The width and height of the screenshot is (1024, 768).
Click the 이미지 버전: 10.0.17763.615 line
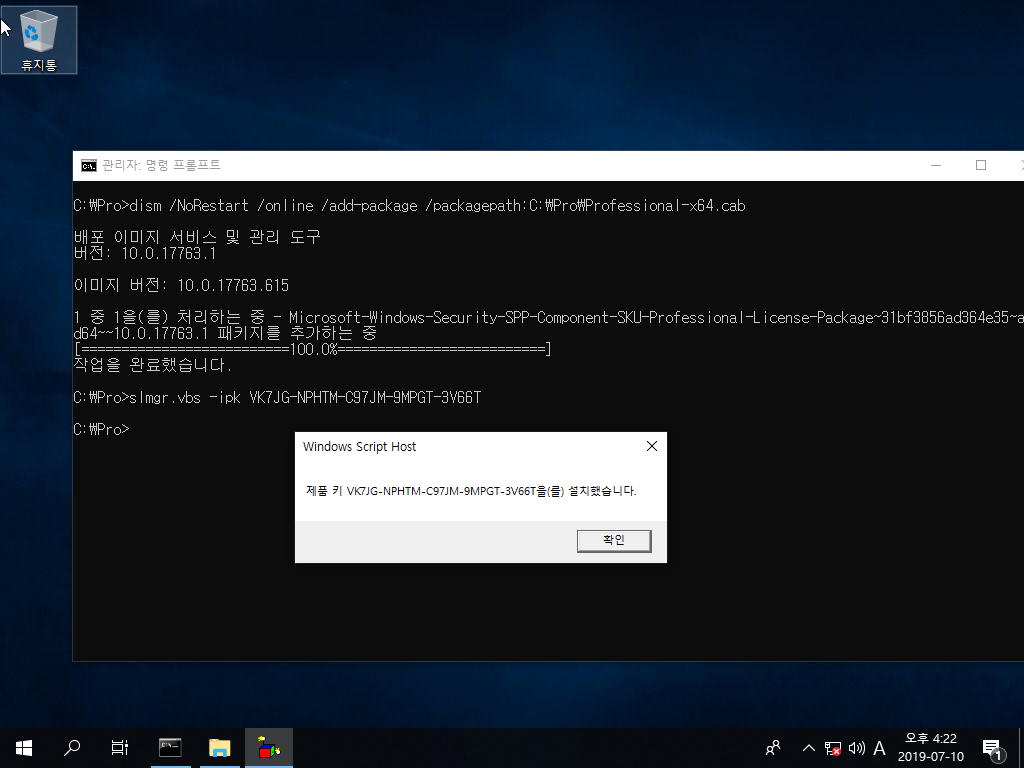tap(181, 285)
